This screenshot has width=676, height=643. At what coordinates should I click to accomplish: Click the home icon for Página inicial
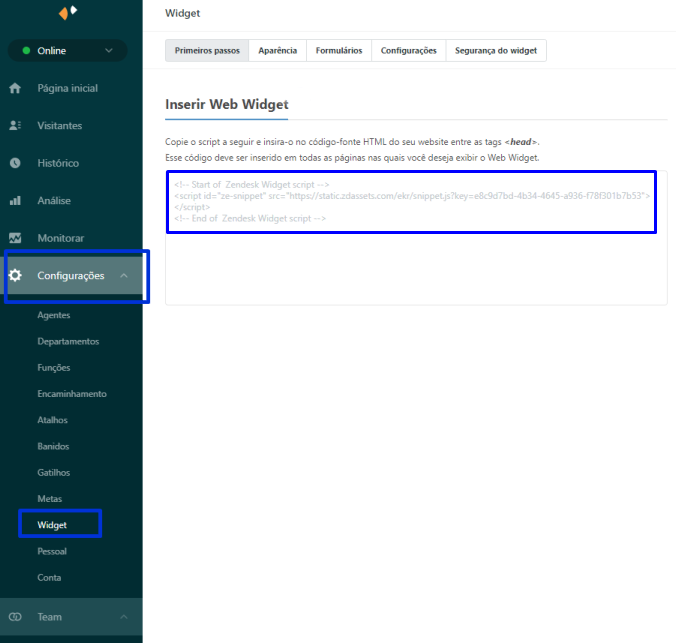[x=15, y=88]
